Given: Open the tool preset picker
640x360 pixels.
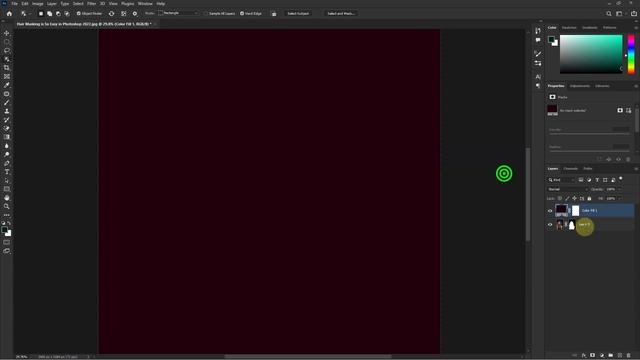Looking at the screenshot, I should [25, 13].
